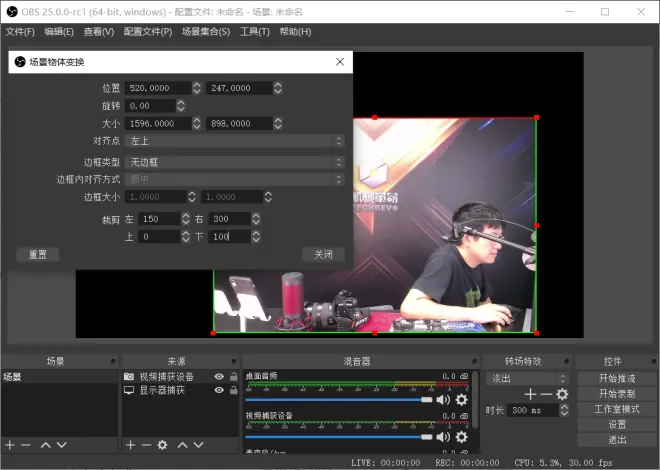Toggle visibility of 显示器捕获 source
Screen dimensions: 660x470
click(x=219, y=390)
